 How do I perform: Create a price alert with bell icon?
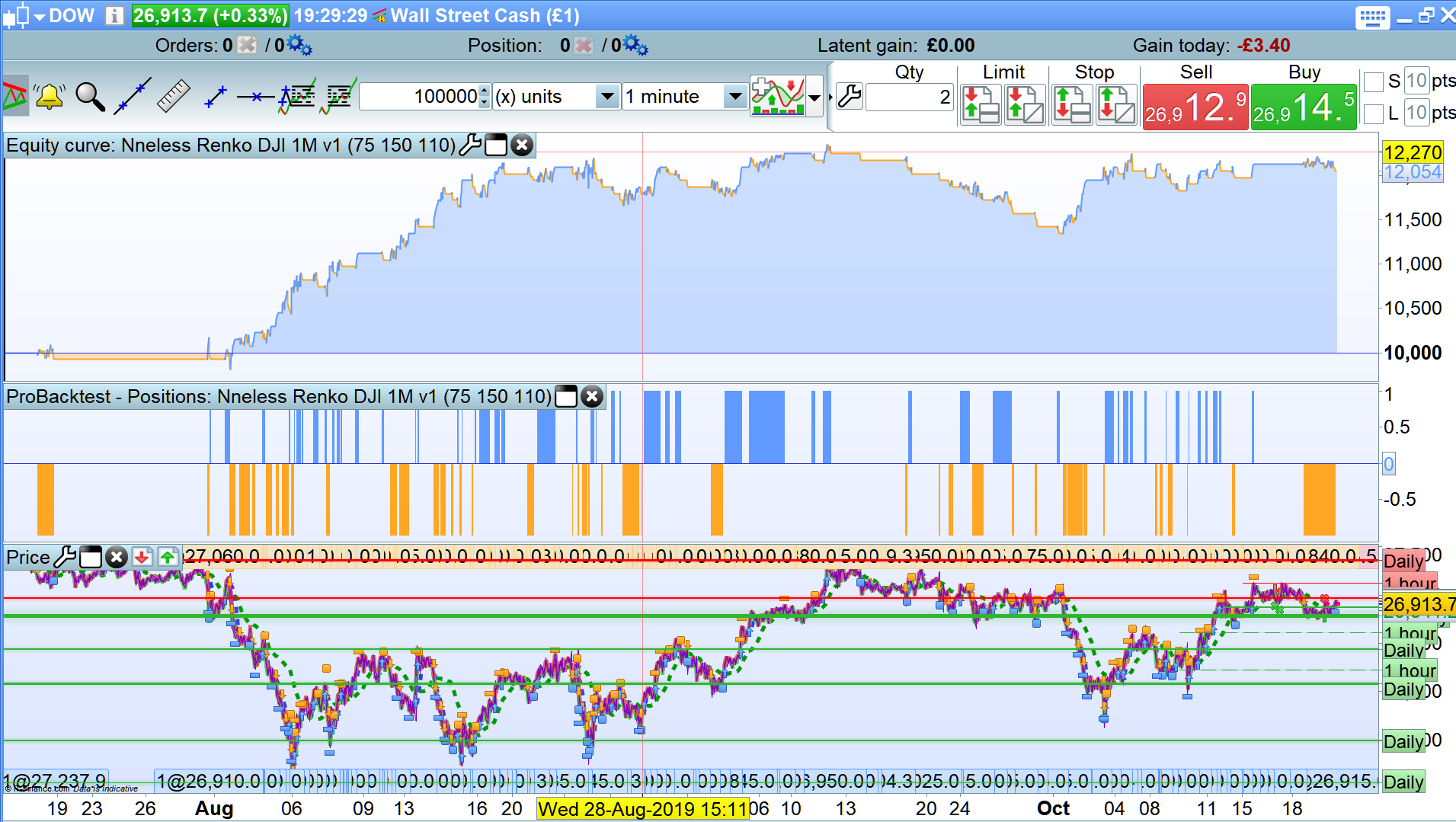tap(50, 97)
